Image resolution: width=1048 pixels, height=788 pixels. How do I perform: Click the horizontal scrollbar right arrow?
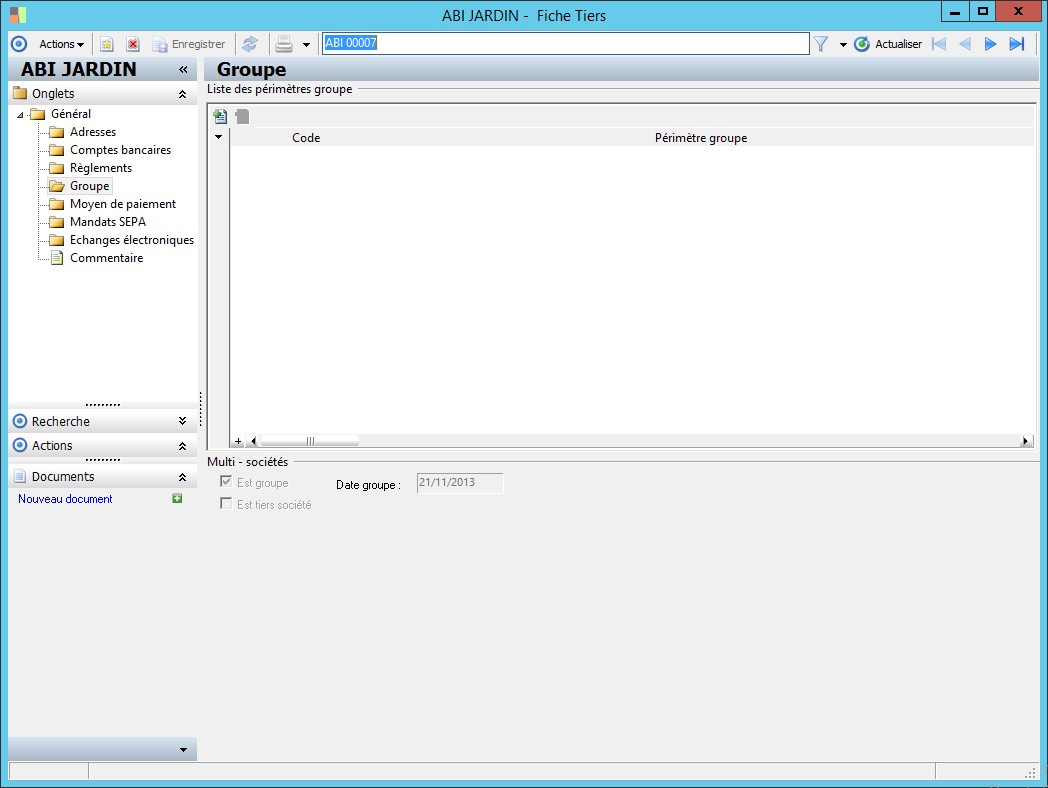[1026, 441]
